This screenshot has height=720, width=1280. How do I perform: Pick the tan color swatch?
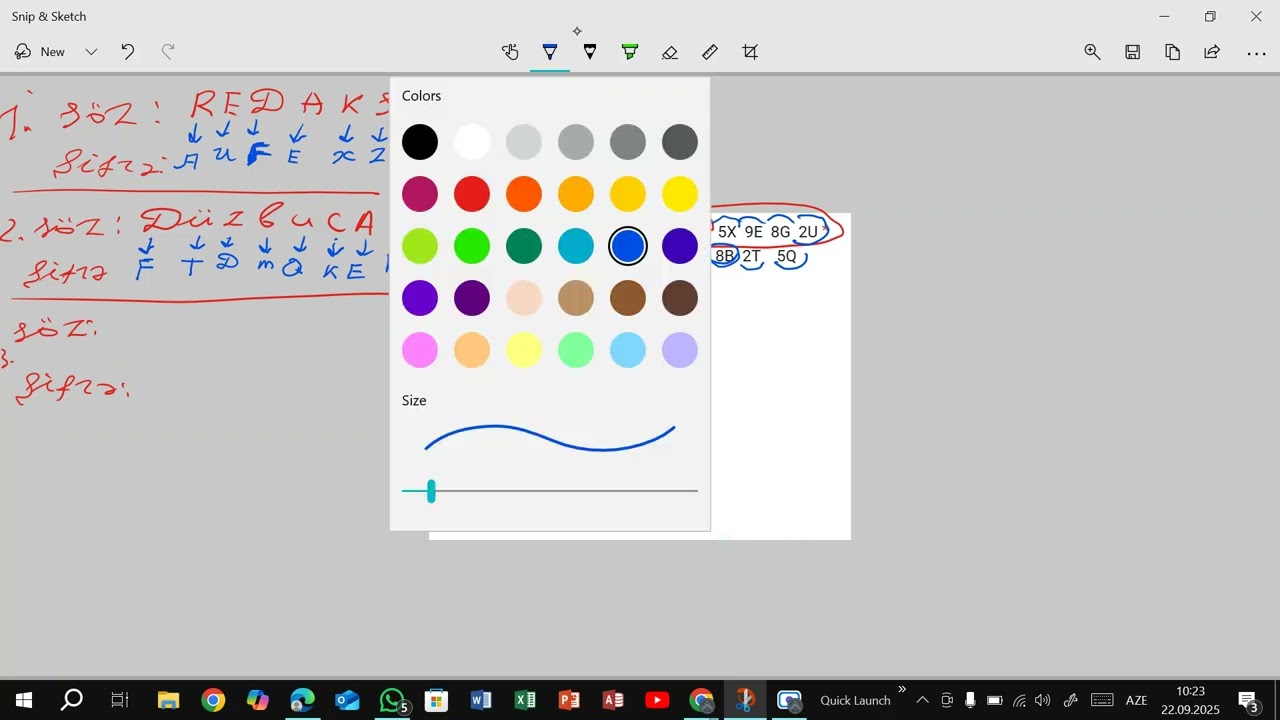[576, 298]
